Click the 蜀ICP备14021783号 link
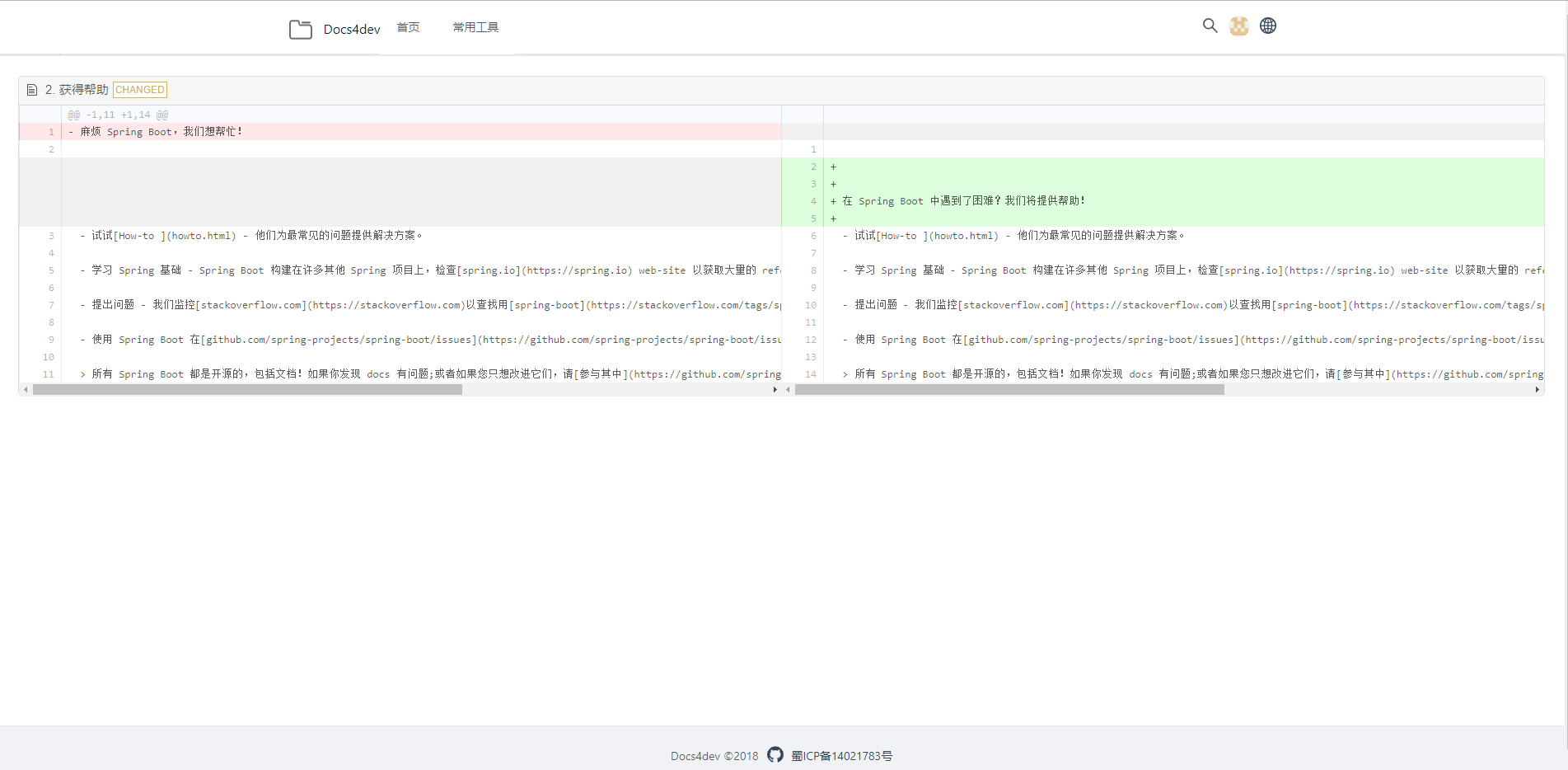1568x770 pixels. [842, 756]
